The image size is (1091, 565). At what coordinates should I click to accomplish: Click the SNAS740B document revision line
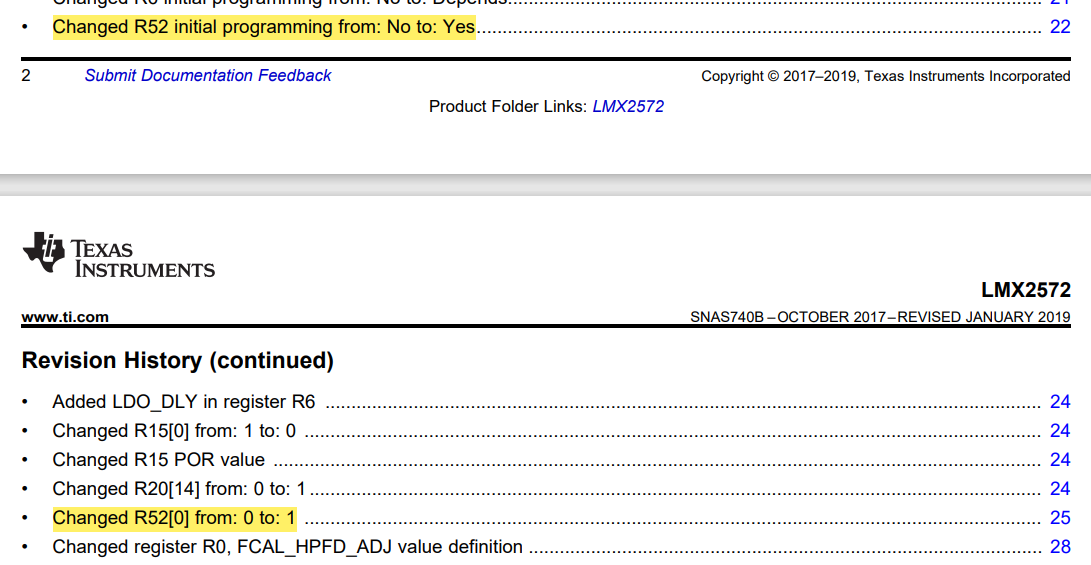[880, 317]
